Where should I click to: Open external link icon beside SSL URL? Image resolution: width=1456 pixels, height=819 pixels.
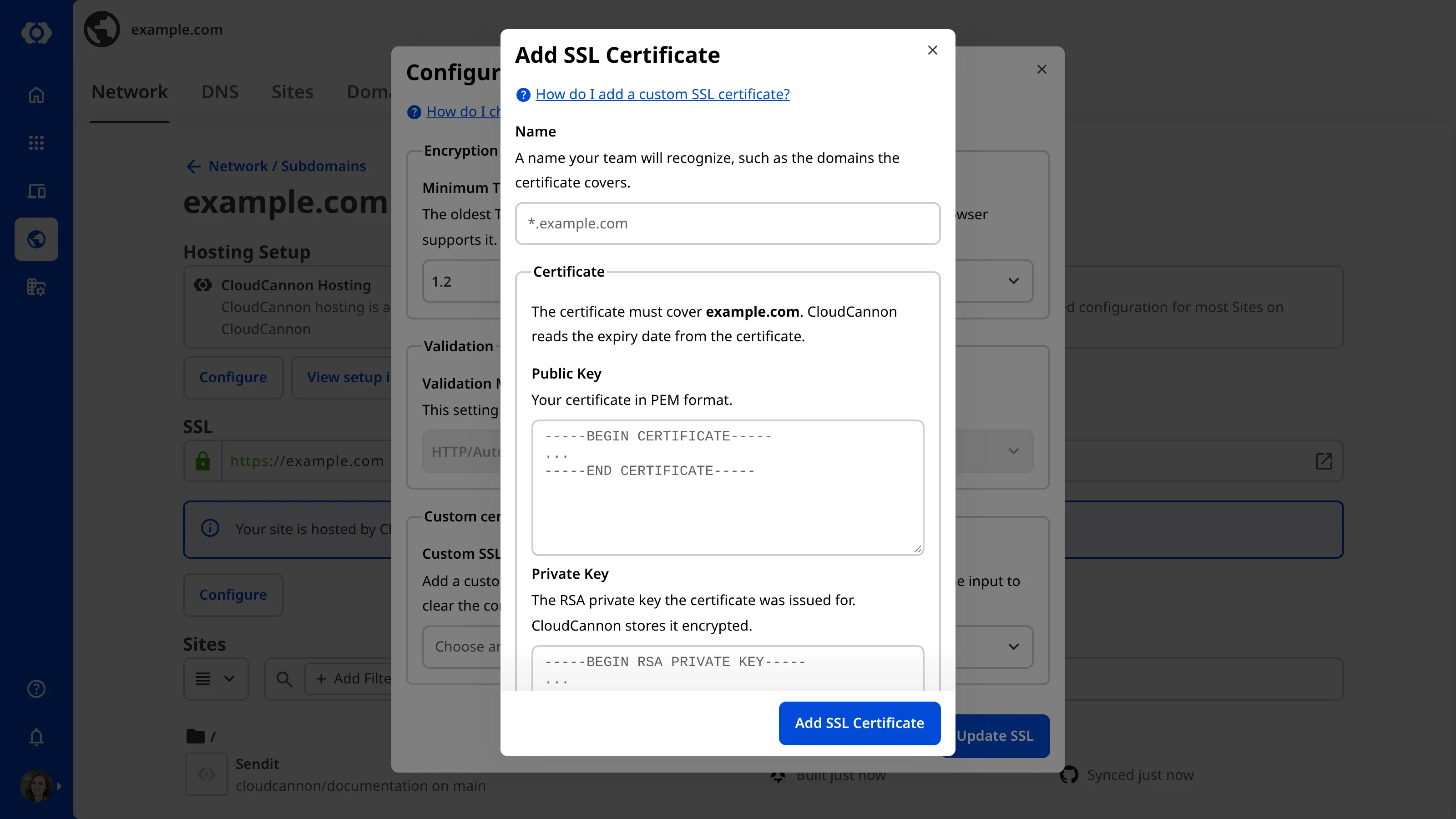[x=1324, y=461]
